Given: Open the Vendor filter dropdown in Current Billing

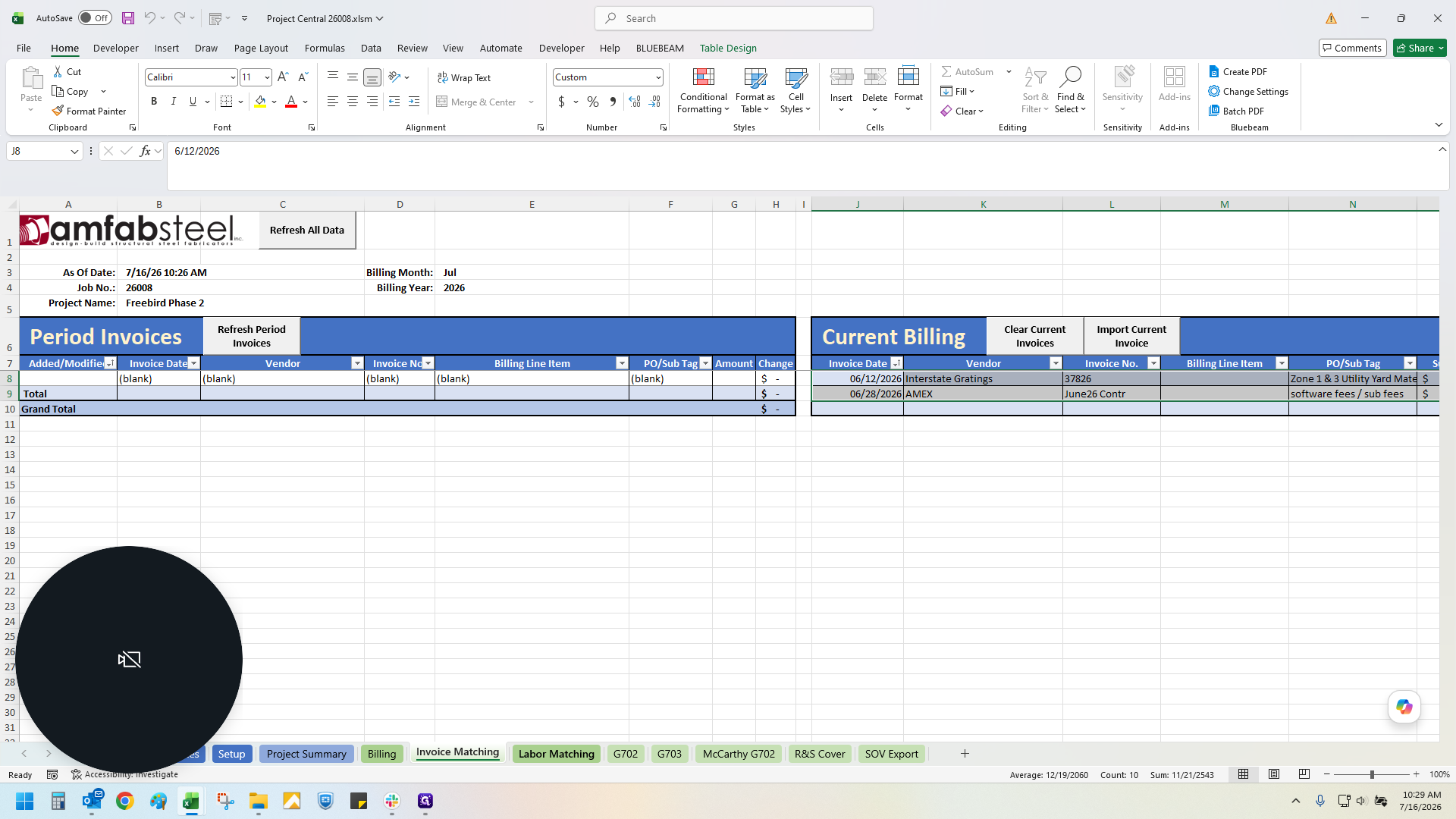Looking at the screenshot, I should click(x=1056, y=363).
